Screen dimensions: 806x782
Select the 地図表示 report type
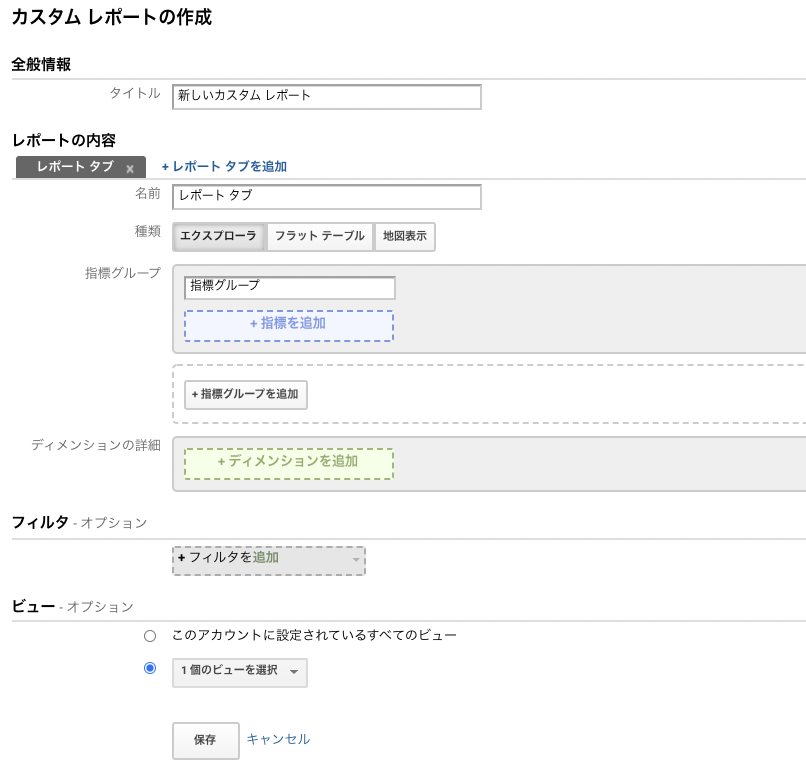coord(405,237)
